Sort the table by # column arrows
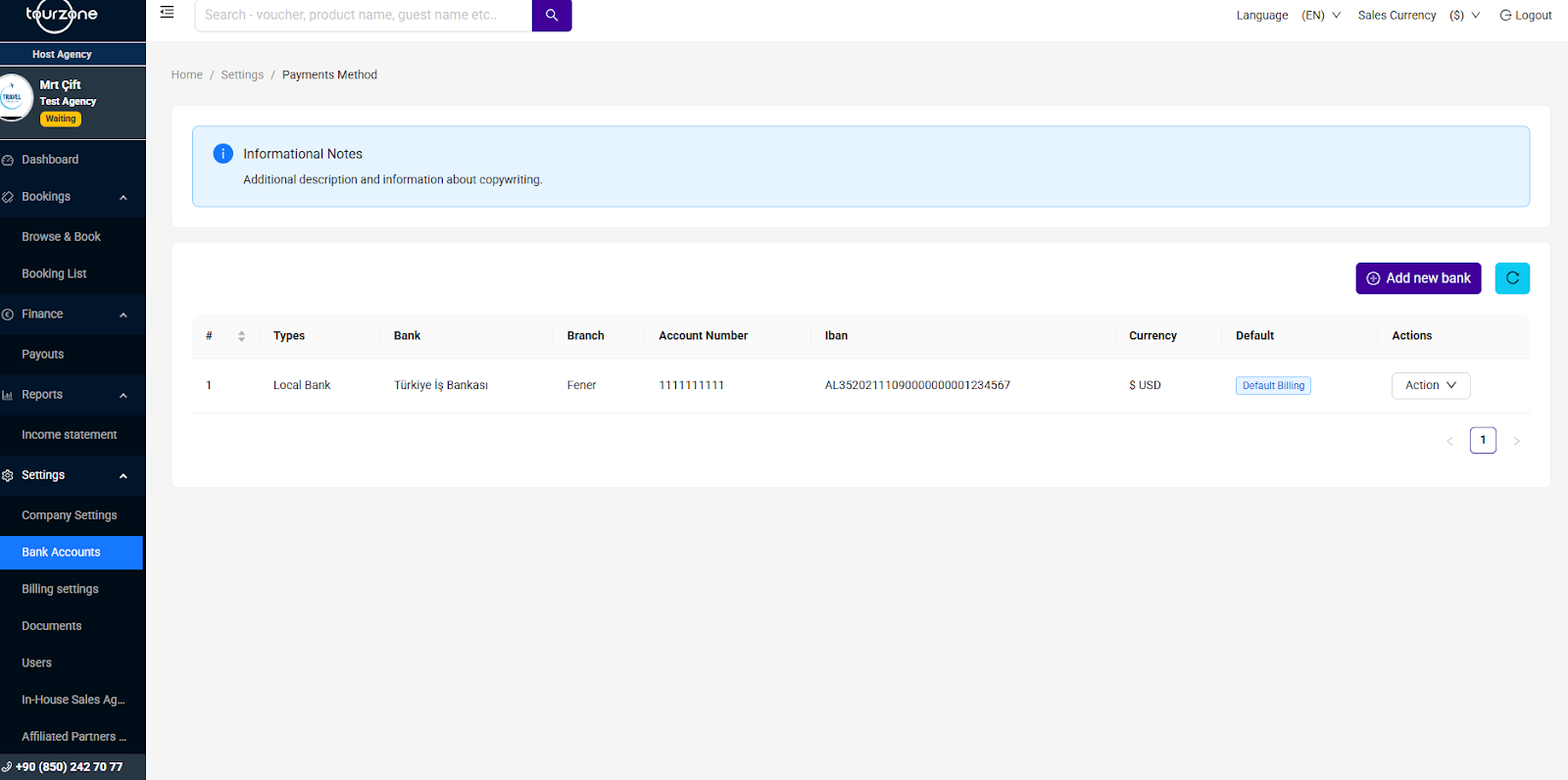The height and width of the screenshot is (780, 1568). [x=241, y=336]
